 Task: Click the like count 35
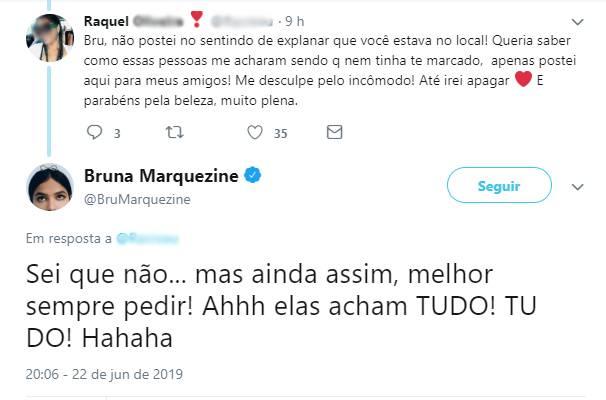click(x=280, y=133)
